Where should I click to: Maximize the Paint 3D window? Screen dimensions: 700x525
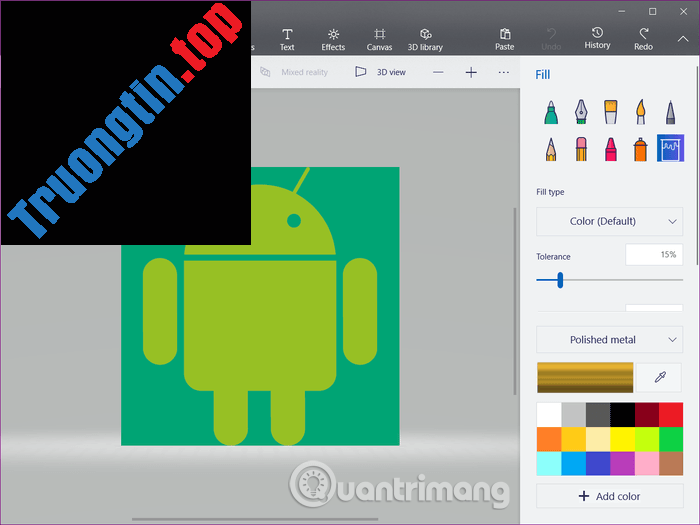pyautogui.click(x=653, y=12)
